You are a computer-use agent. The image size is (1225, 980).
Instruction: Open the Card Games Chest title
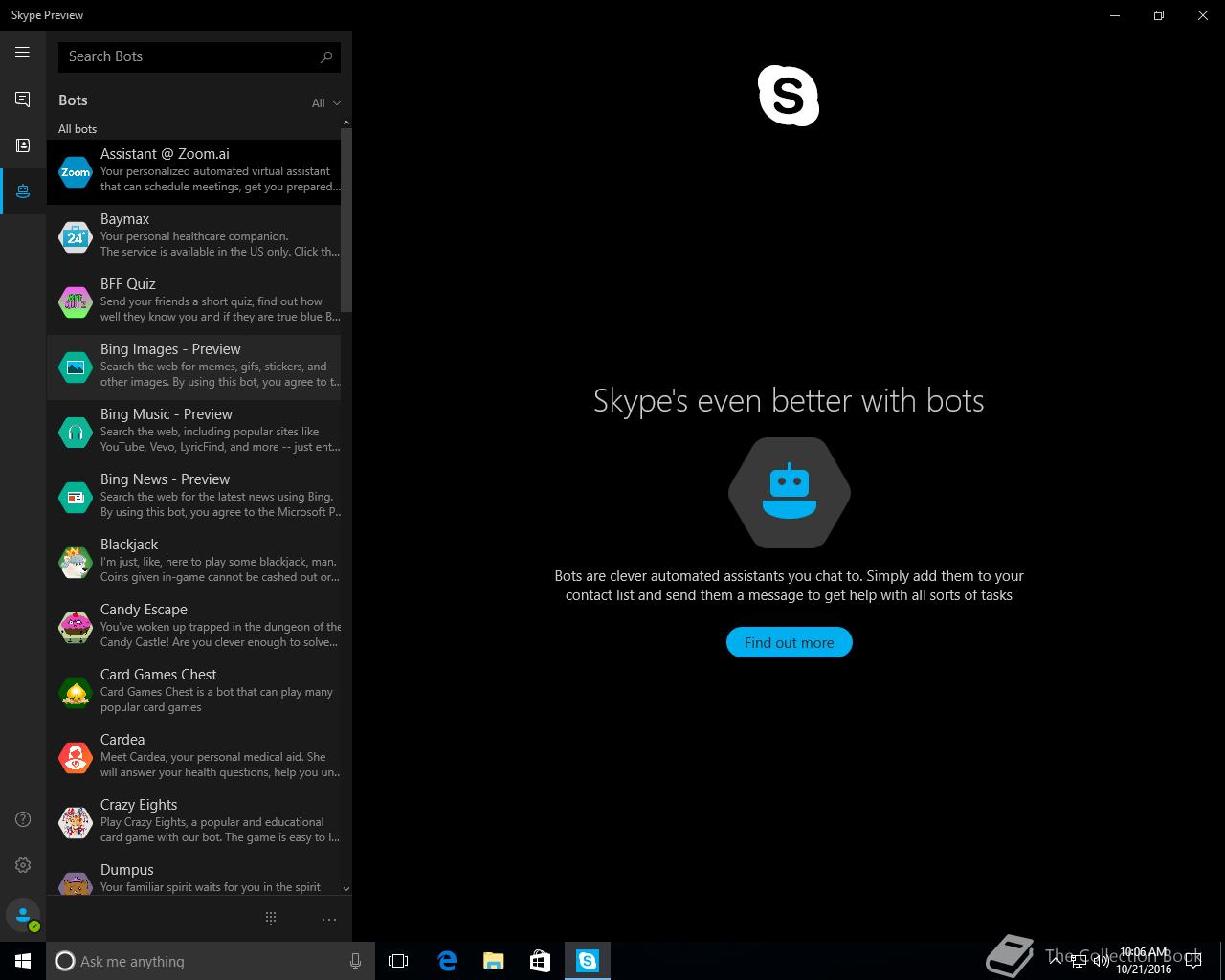159,675
